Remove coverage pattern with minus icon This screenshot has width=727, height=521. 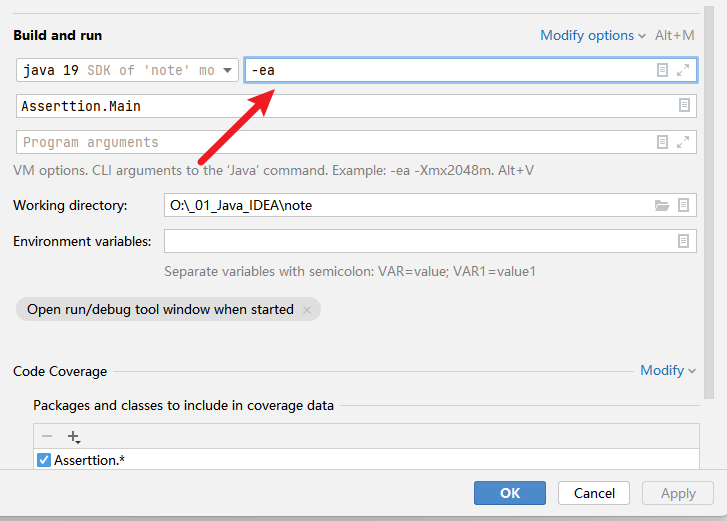[47, 436]
